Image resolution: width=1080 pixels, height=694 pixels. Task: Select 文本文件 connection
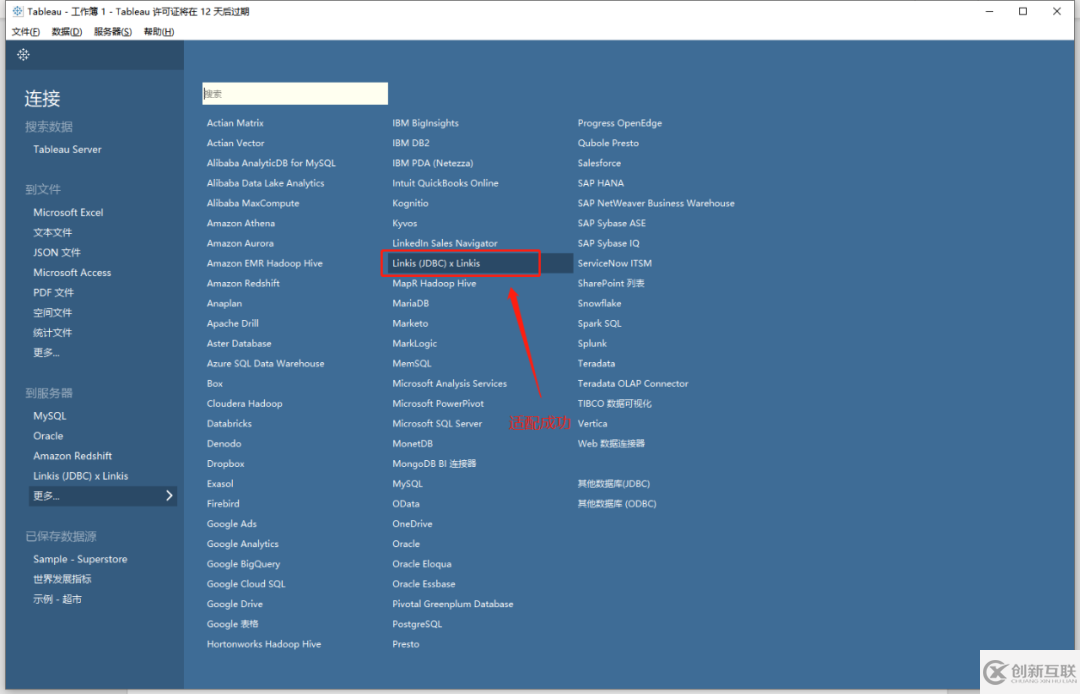pyautogui.click(x=52, y=232)
